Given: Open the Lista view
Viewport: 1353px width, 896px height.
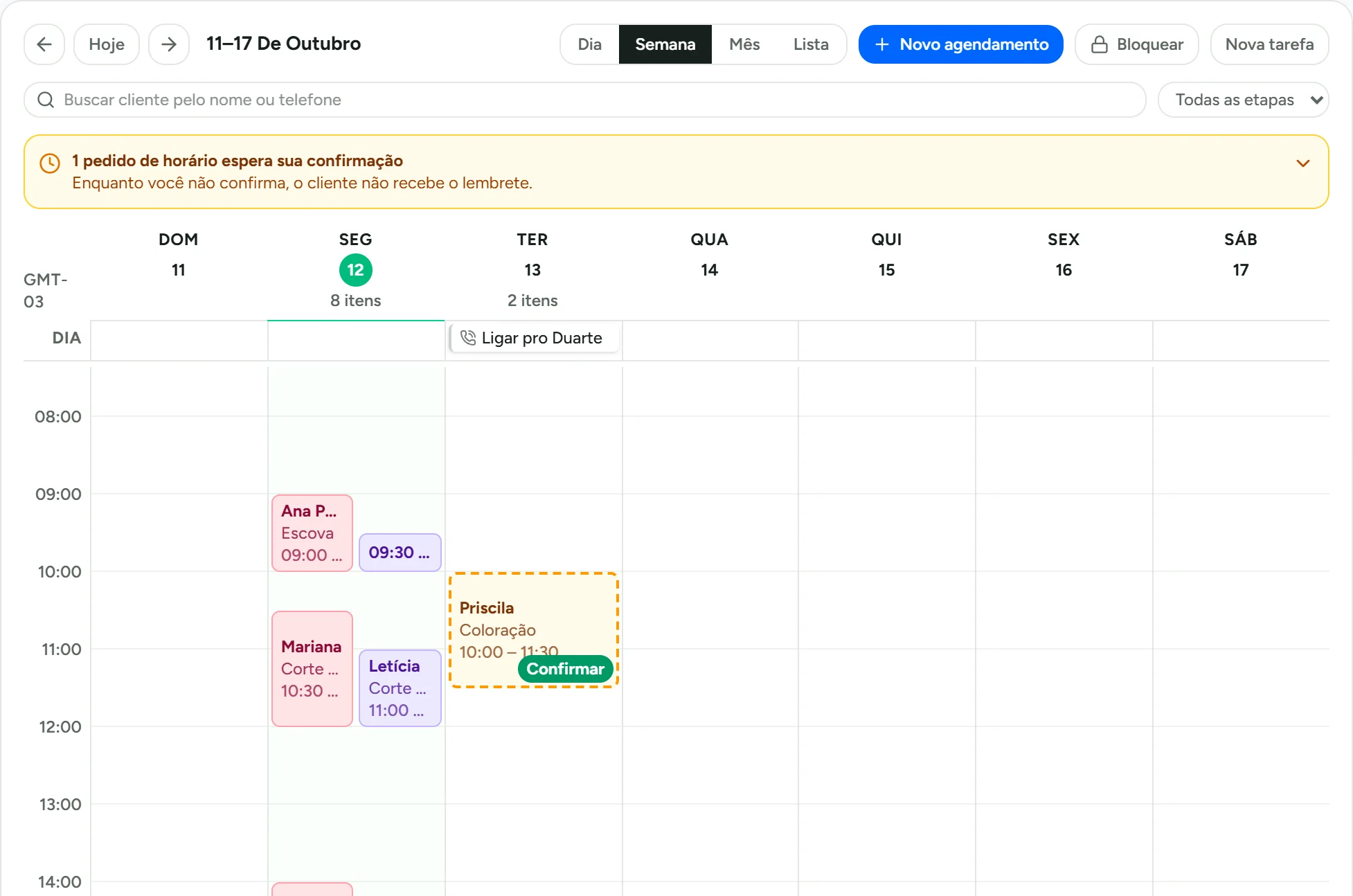Looking at the screenshot, I should point(811,44).
